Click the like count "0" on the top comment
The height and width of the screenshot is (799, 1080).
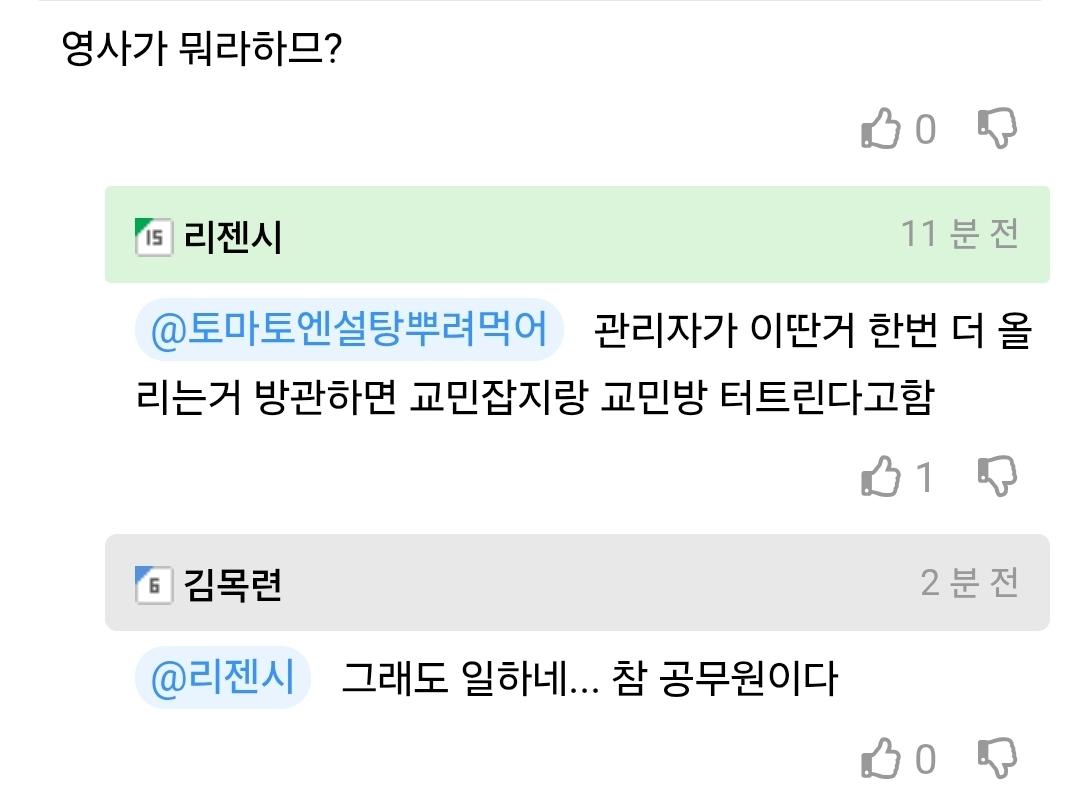[926, 130]
